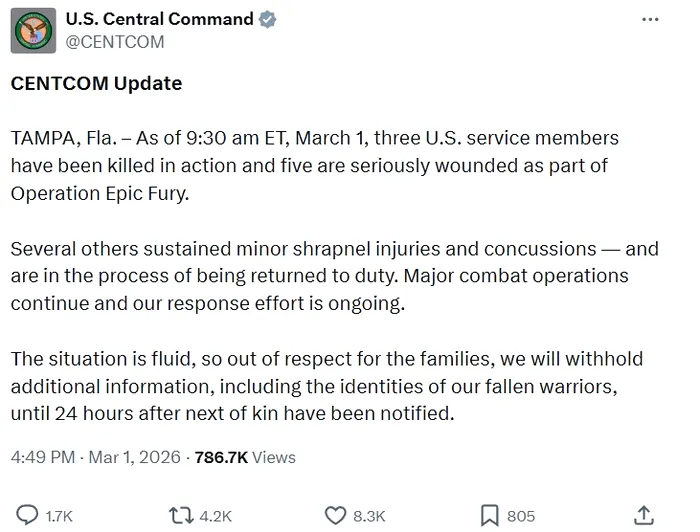Repost this CENTCOM post via arrows icon

(183, 515)
